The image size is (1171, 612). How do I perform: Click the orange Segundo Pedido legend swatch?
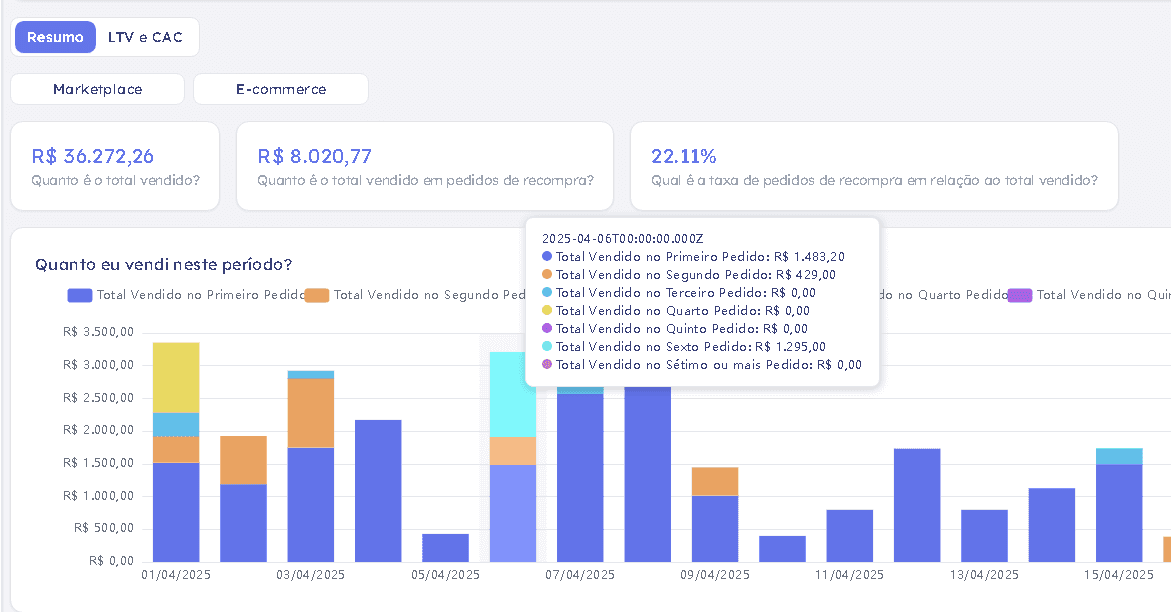coord(317,295)
